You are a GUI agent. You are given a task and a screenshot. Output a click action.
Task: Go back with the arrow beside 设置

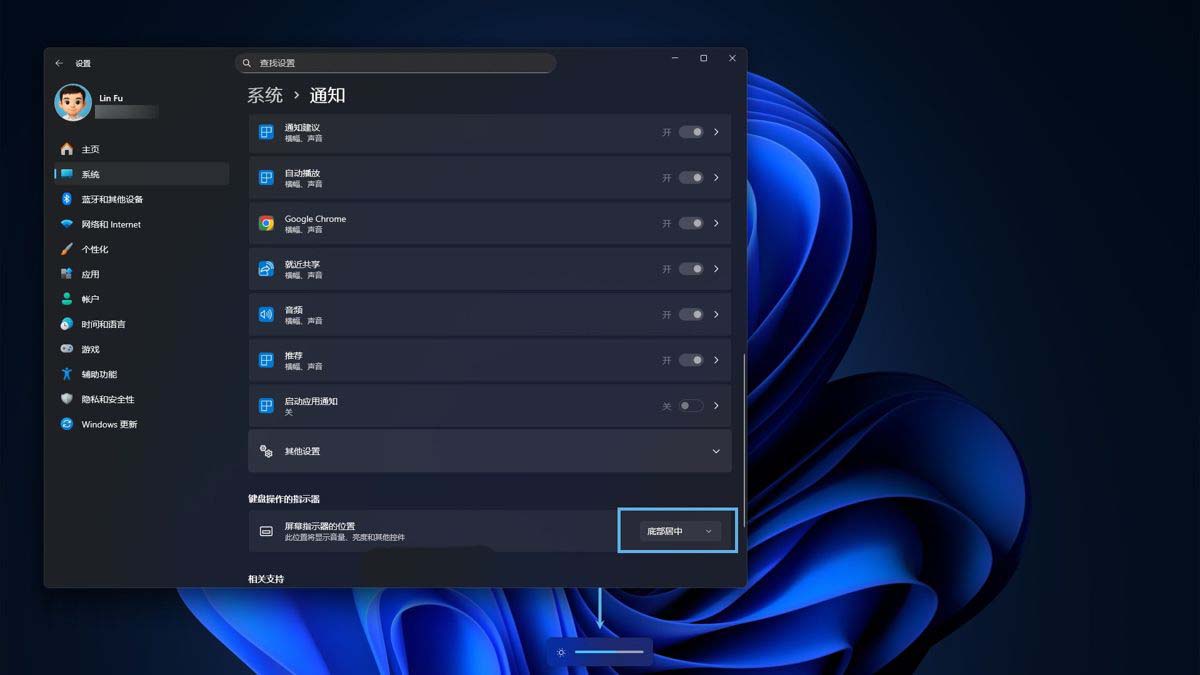[x=59, y=63]
